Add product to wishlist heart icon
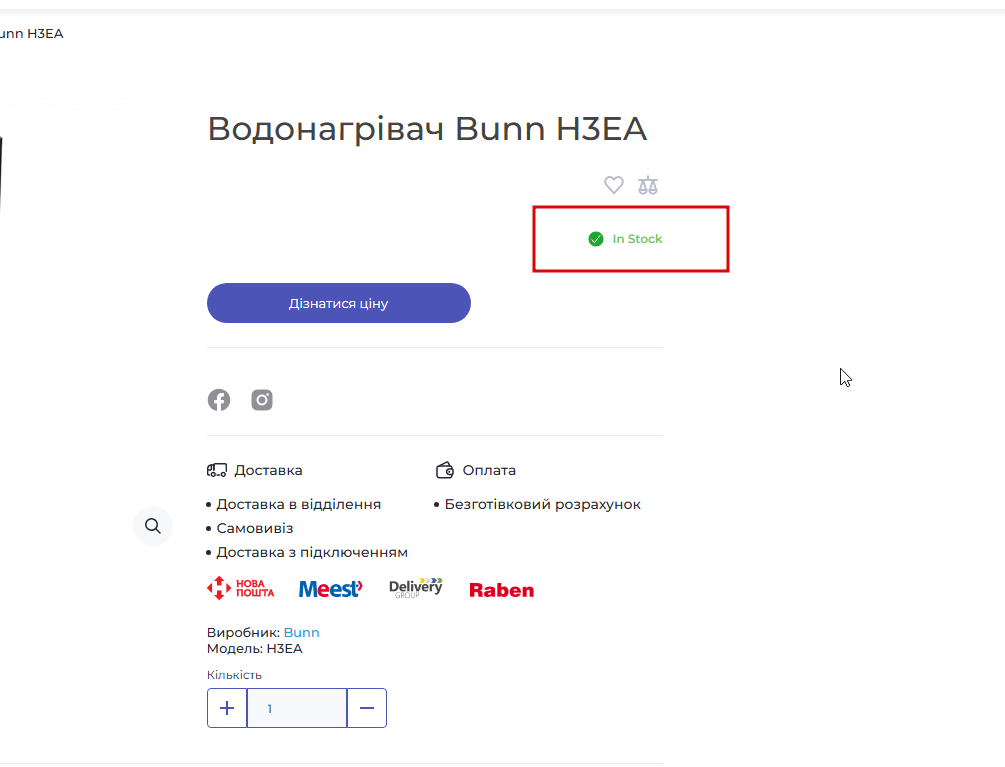The height and width of the screenshot is (767, 1005). pos(613,185)
